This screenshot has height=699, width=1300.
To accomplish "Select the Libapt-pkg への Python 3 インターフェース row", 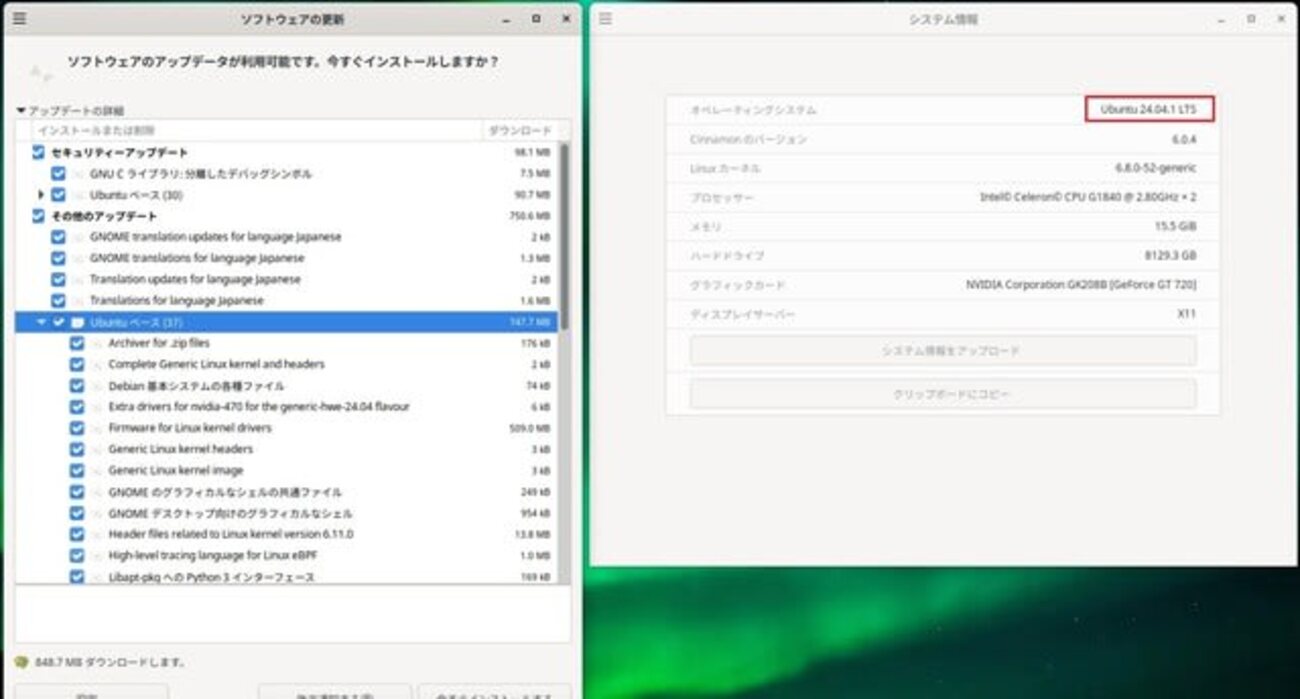I will tap(286, 577).
